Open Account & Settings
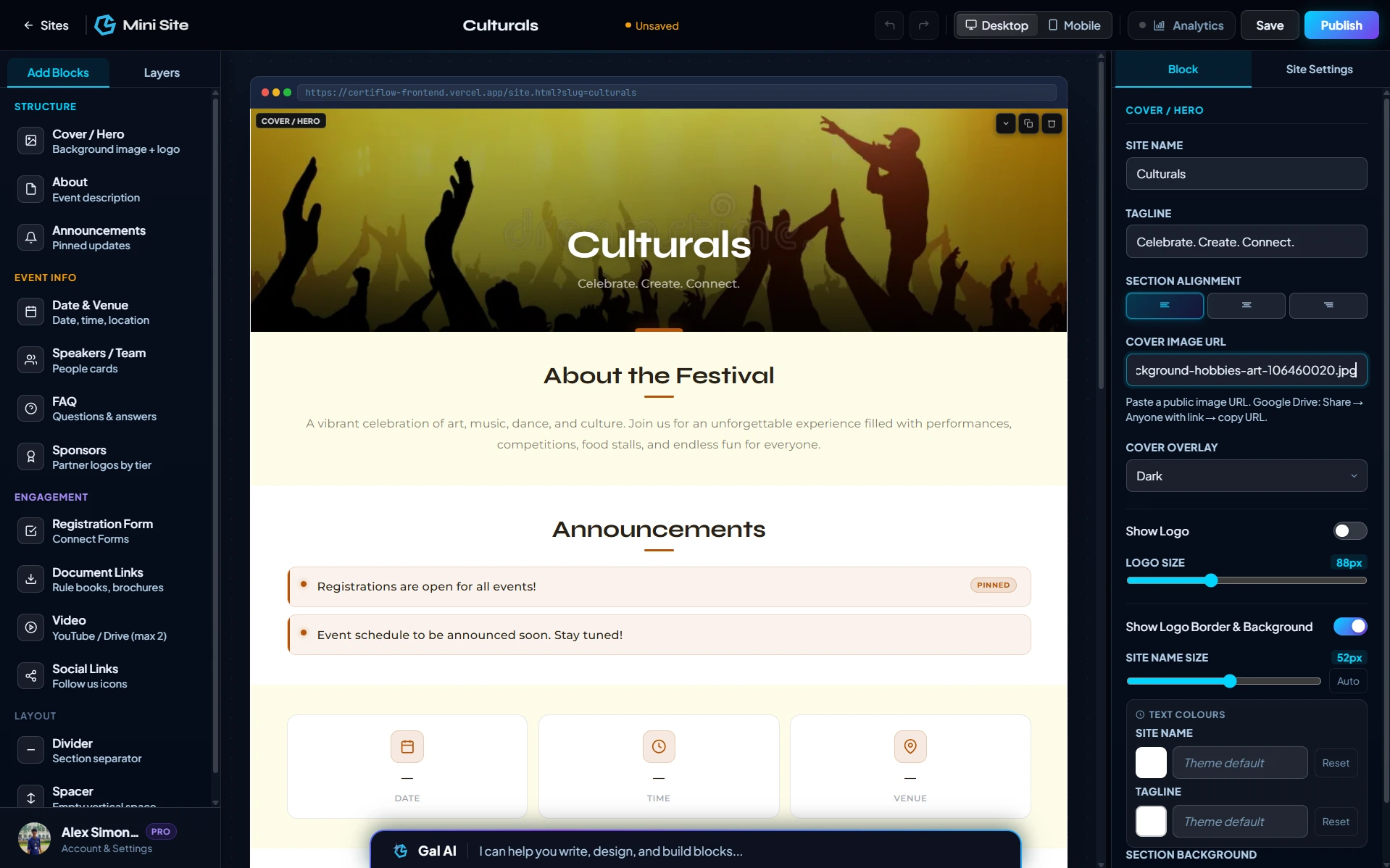This screenshot has width=1390, height=868. point(107,848)
